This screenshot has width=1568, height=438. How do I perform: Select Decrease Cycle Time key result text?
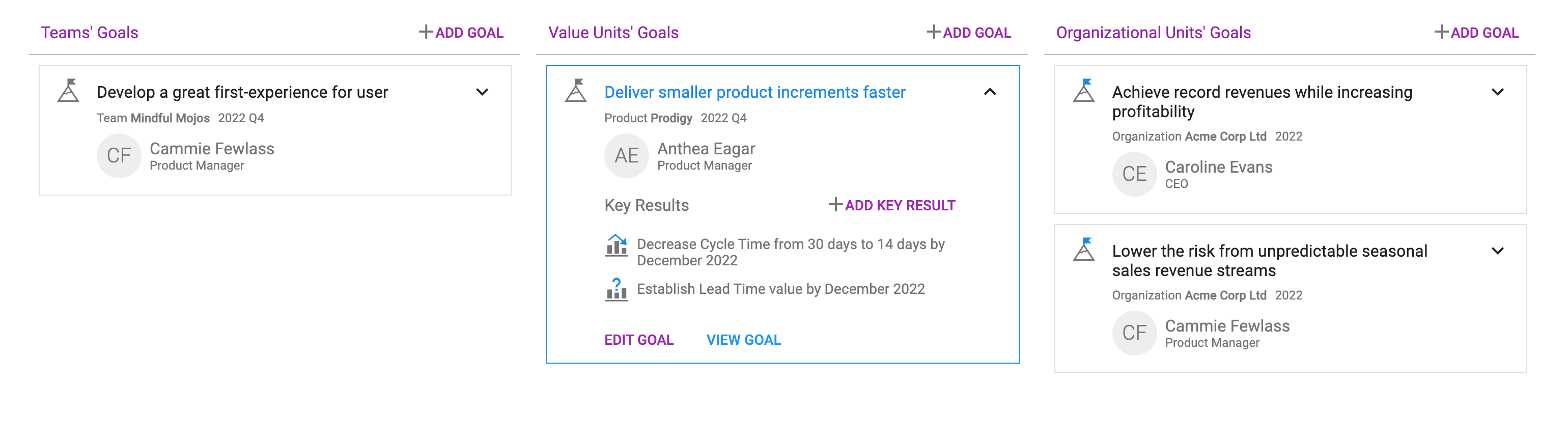click(x=791, y=252)
